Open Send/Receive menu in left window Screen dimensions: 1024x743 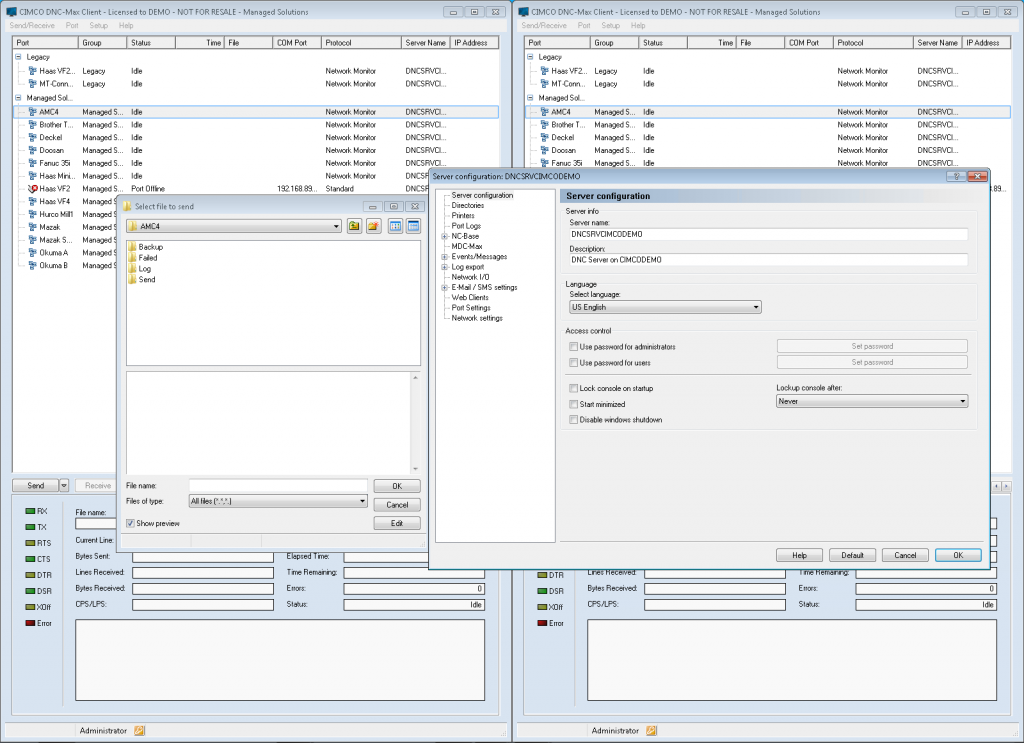32,25
